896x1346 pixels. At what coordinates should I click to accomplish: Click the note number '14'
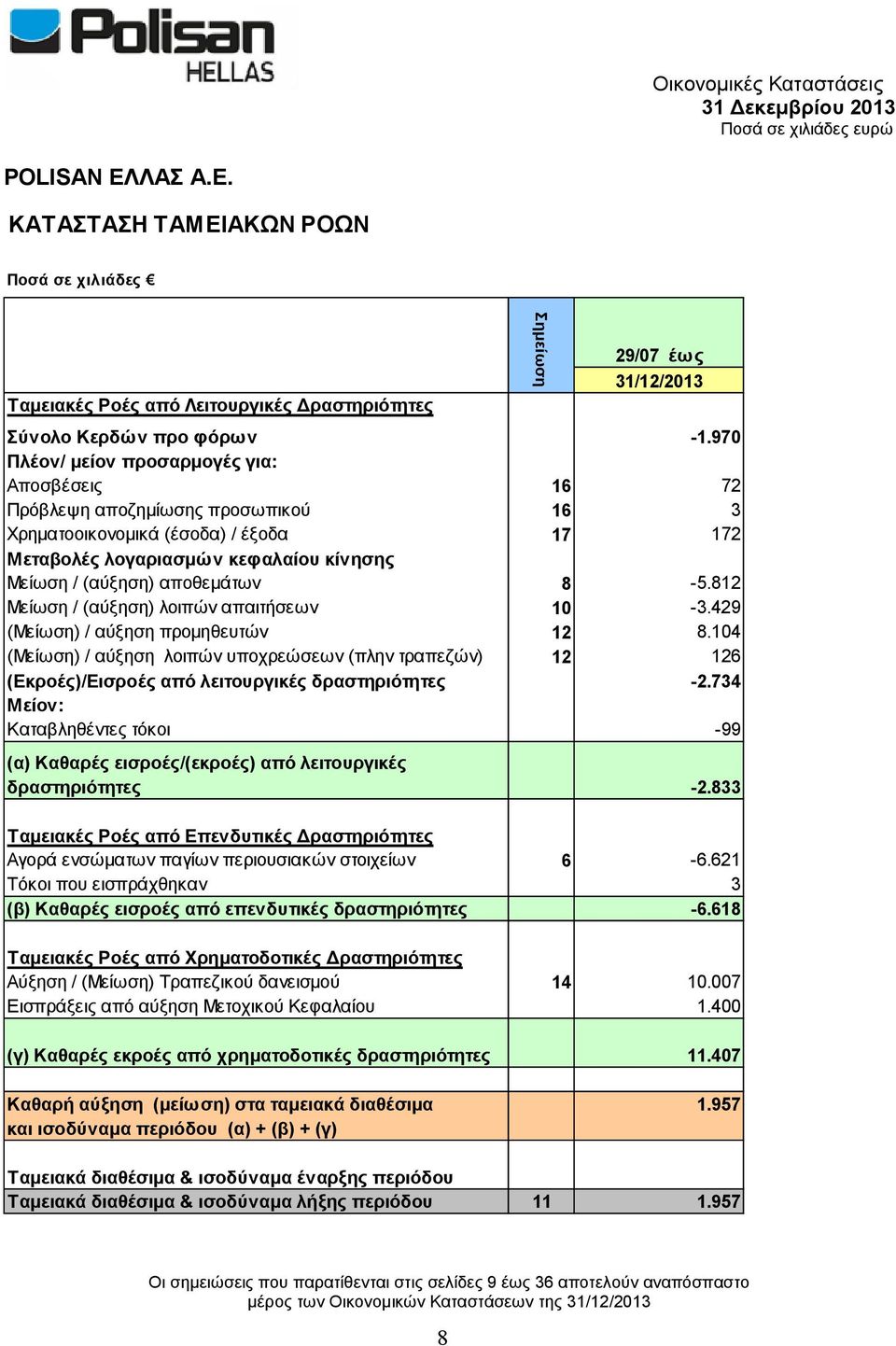pos(561,982)
